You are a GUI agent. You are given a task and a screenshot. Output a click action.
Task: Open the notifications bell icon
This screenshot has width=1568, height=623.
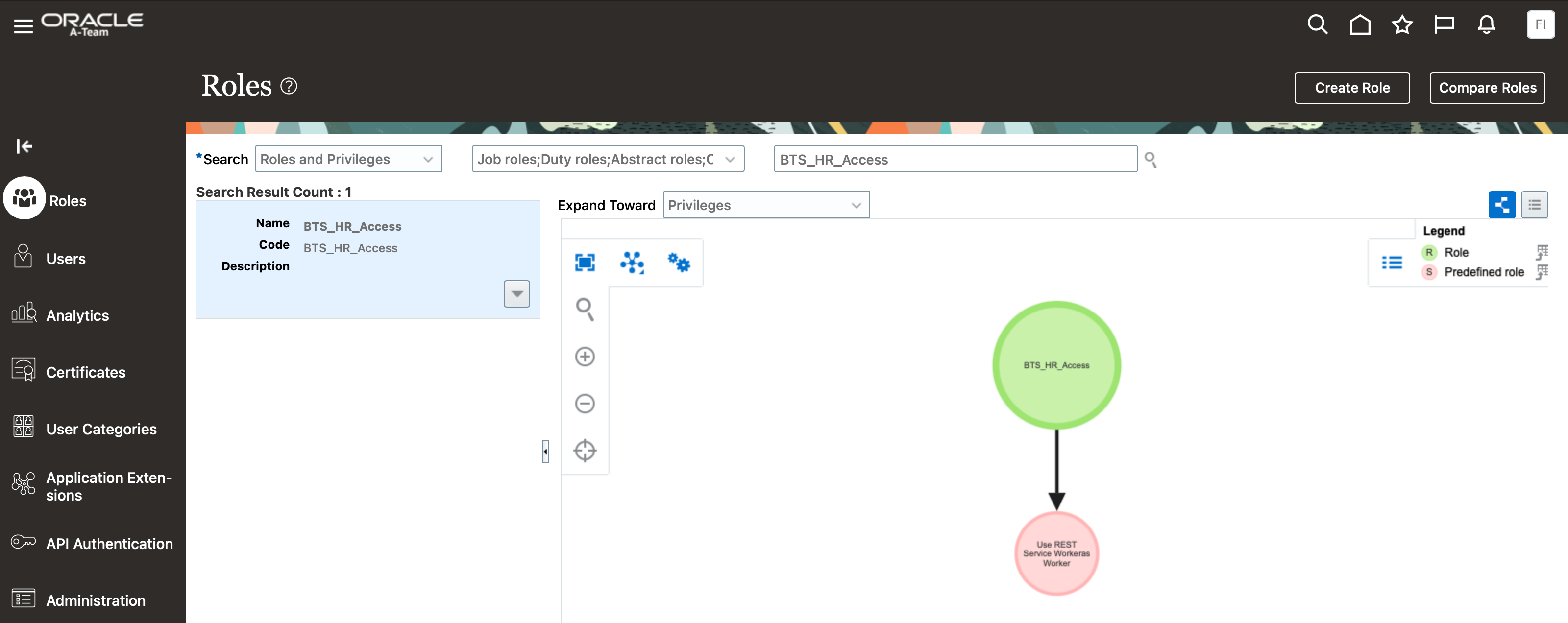click(1486, 24)
